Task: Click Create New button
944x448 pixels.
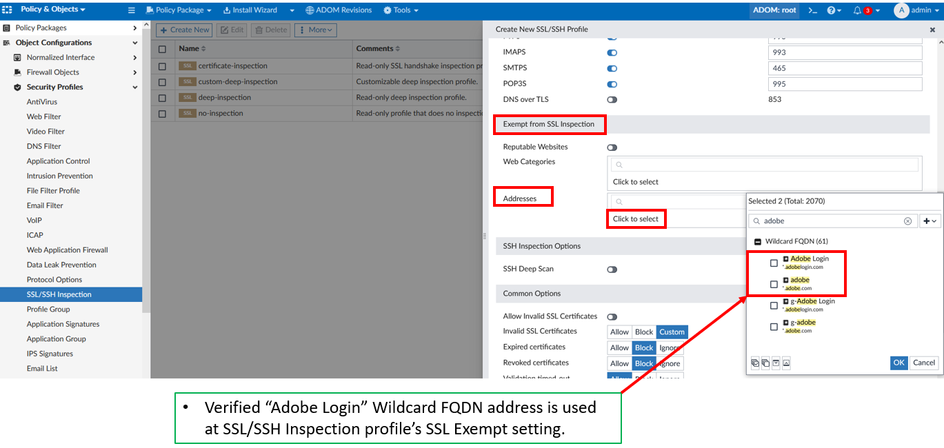Action: (x=184, y=30)
